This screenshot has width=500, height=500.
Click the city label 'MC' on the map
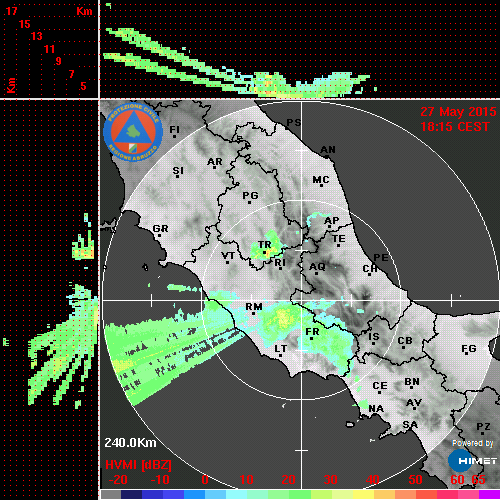tap(321, 180)
